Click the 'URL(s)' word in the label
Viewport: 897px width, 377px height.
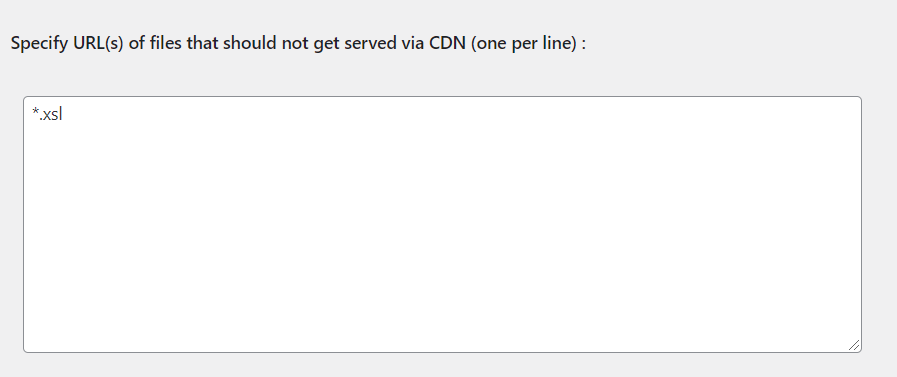tap(98, 43)
